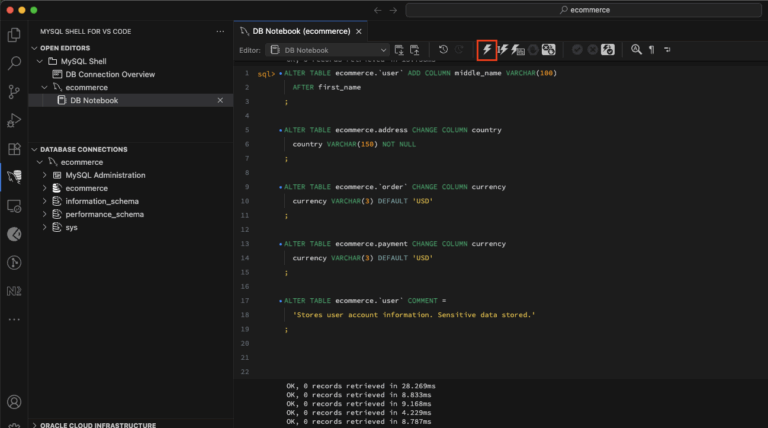
Task: Expand the performance_schema database node
Action: tap(45, 214)
